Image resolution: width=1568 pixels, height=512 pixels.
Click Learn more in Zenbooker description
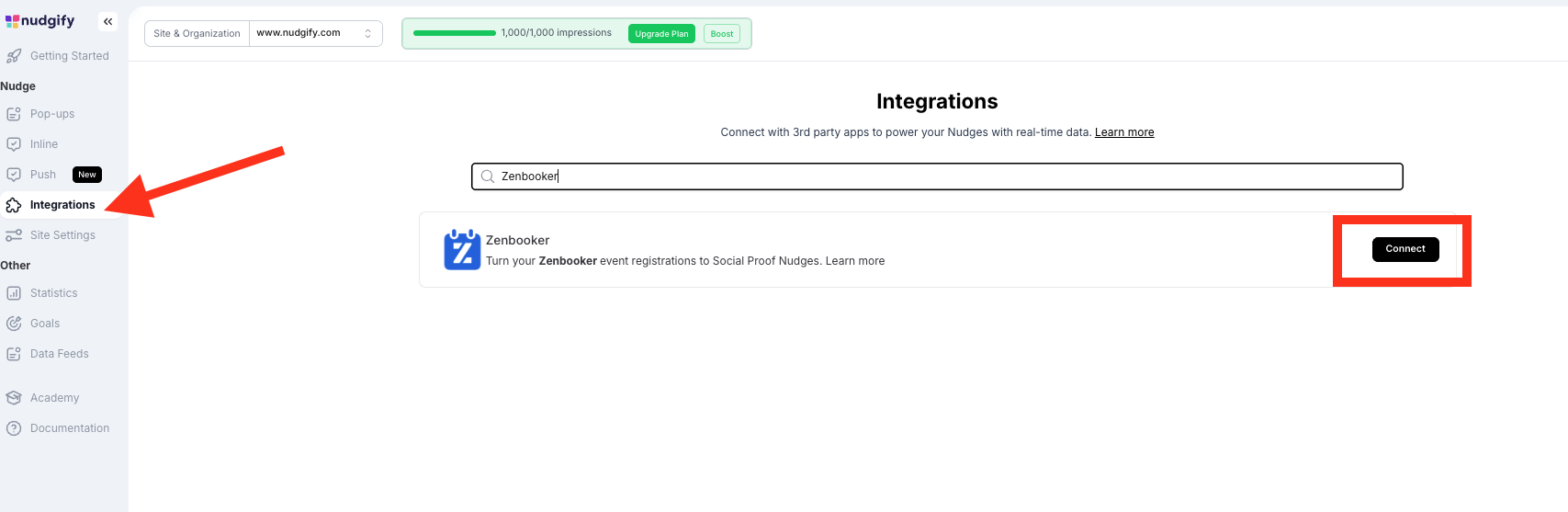click(855, 261)
